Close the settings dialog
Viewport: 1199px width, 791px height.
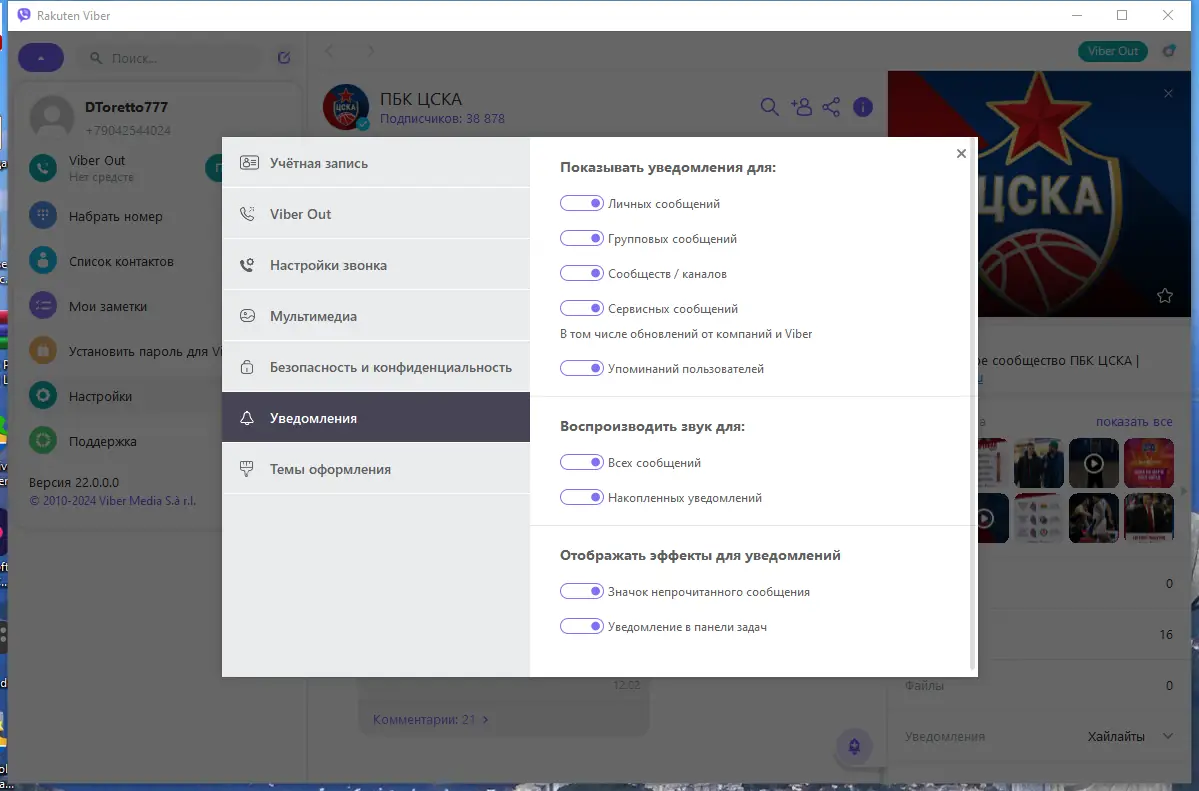pos(961,154)
